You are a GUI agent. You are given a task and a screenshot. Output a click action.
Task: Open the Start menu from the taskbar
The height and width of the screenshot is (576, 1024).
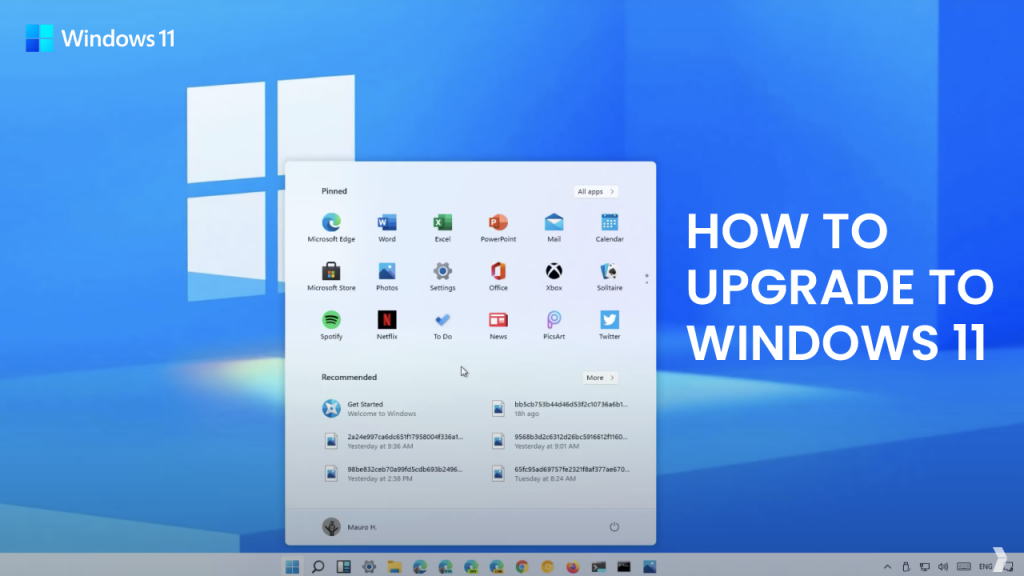pyautogui.click(x=291, y=565)
